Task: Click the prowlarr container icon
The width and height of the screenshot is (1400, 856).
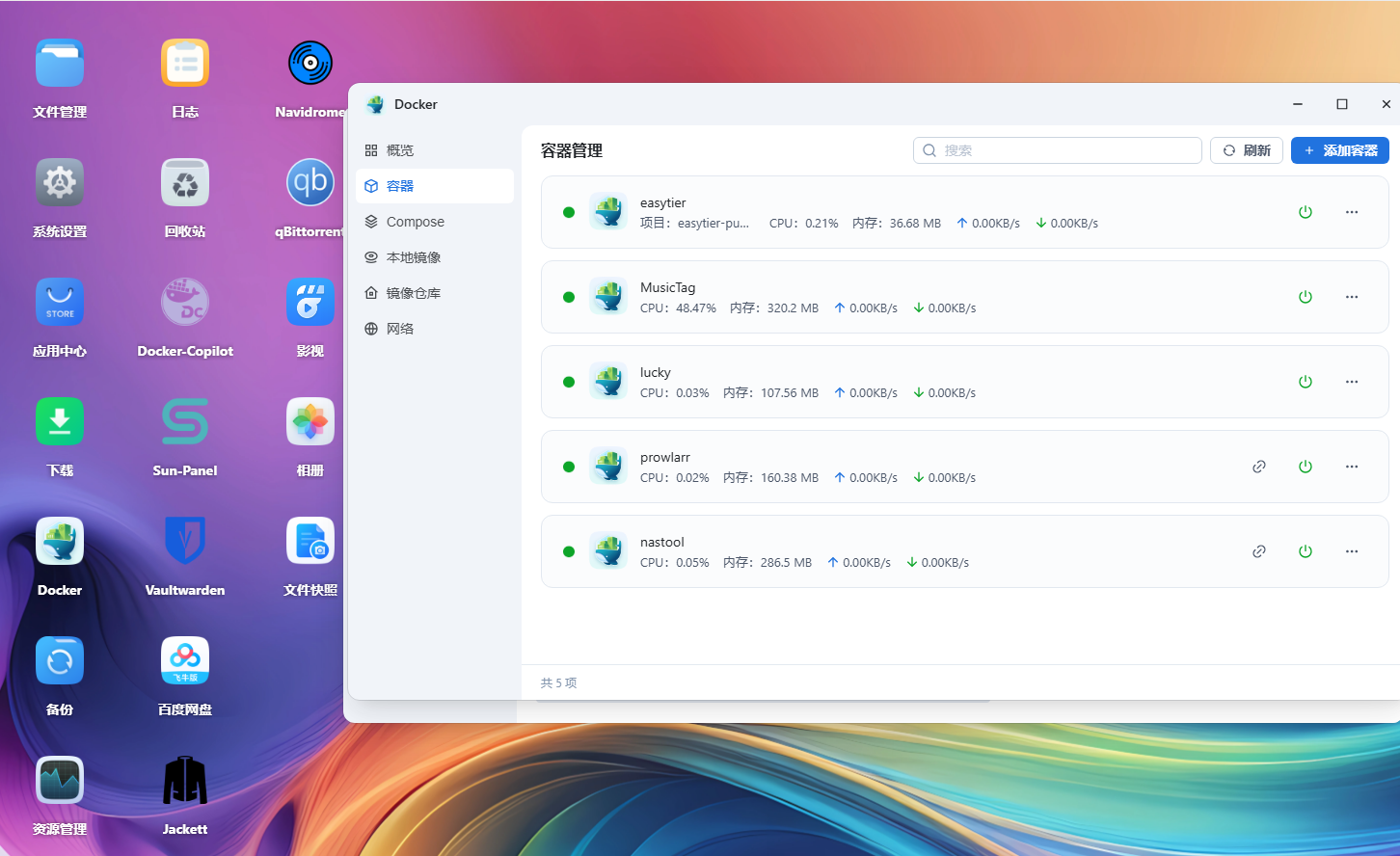Action: tap(608, 467)
